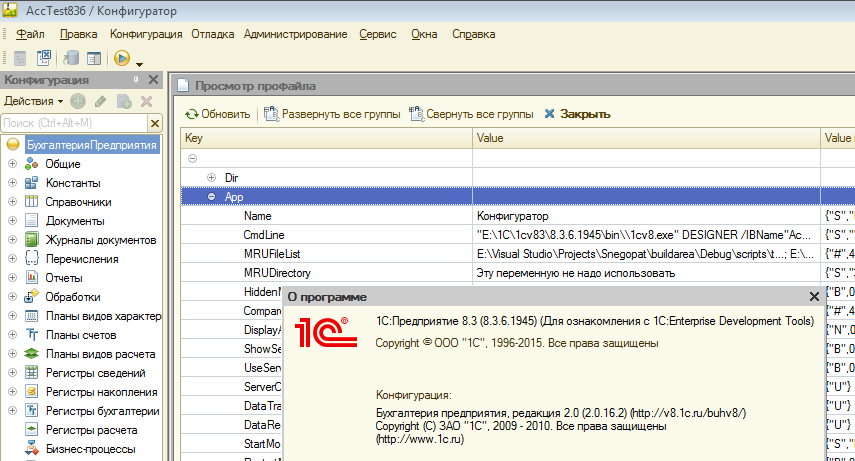Expand the Отчеты tree node
The width and height of the screenshot is (855, 461).
click(13, 278)
